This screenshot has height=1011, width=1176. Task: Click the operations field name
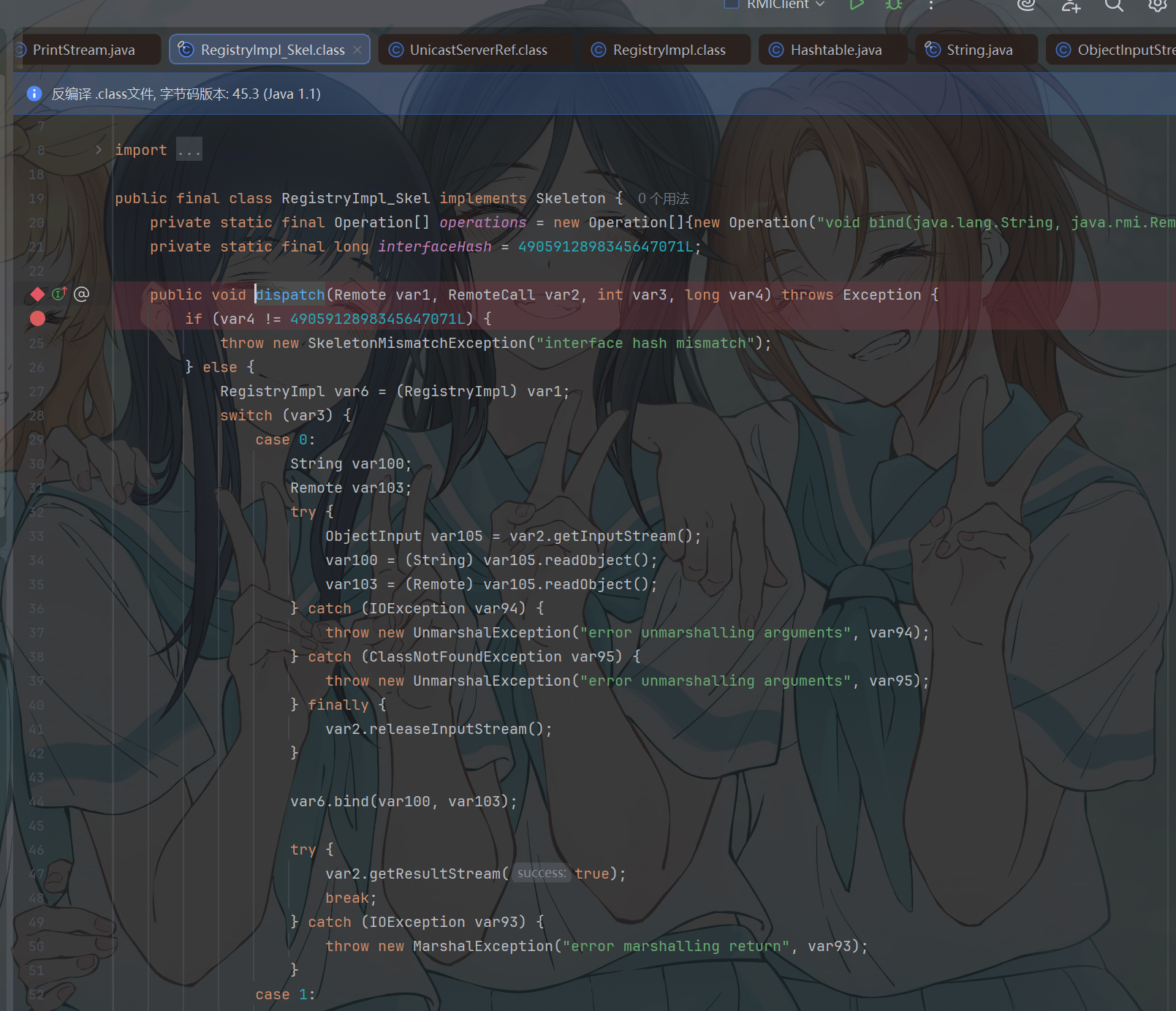(x=483, y=222)
